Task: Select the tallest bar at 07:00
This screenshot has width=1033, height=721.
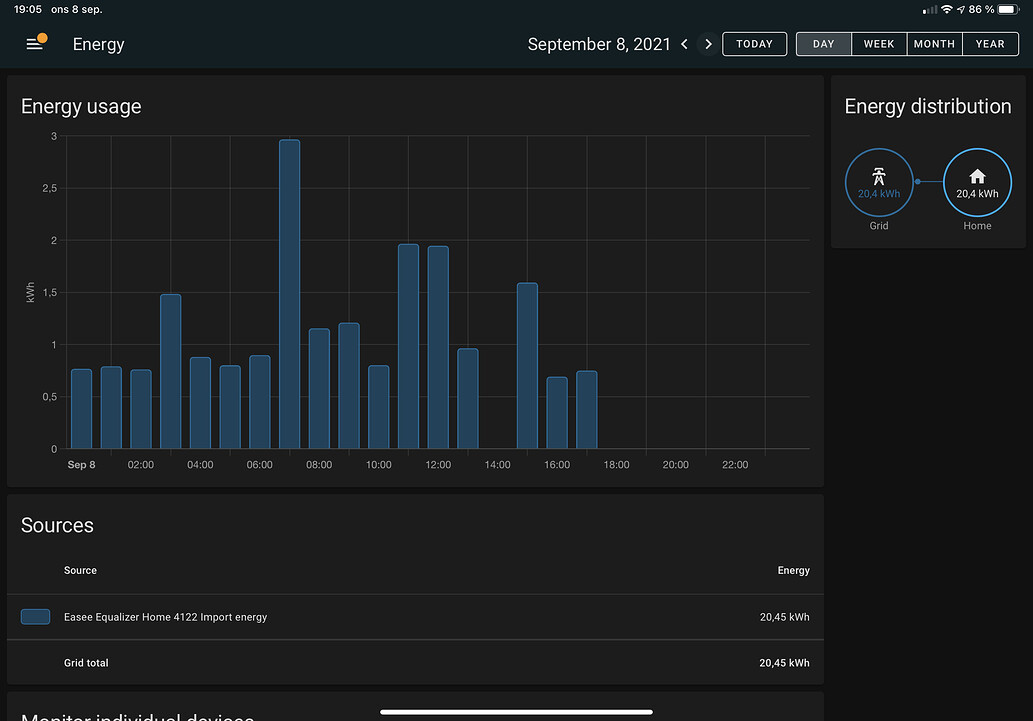Action: tap(289, 294)
